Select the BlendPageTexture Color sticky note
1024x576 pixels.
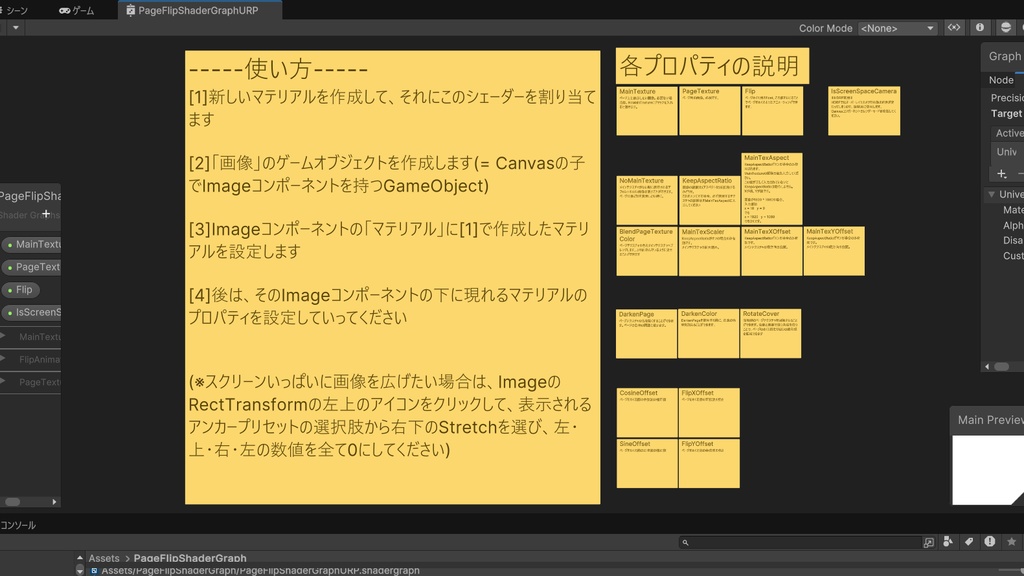pos(647,251)
